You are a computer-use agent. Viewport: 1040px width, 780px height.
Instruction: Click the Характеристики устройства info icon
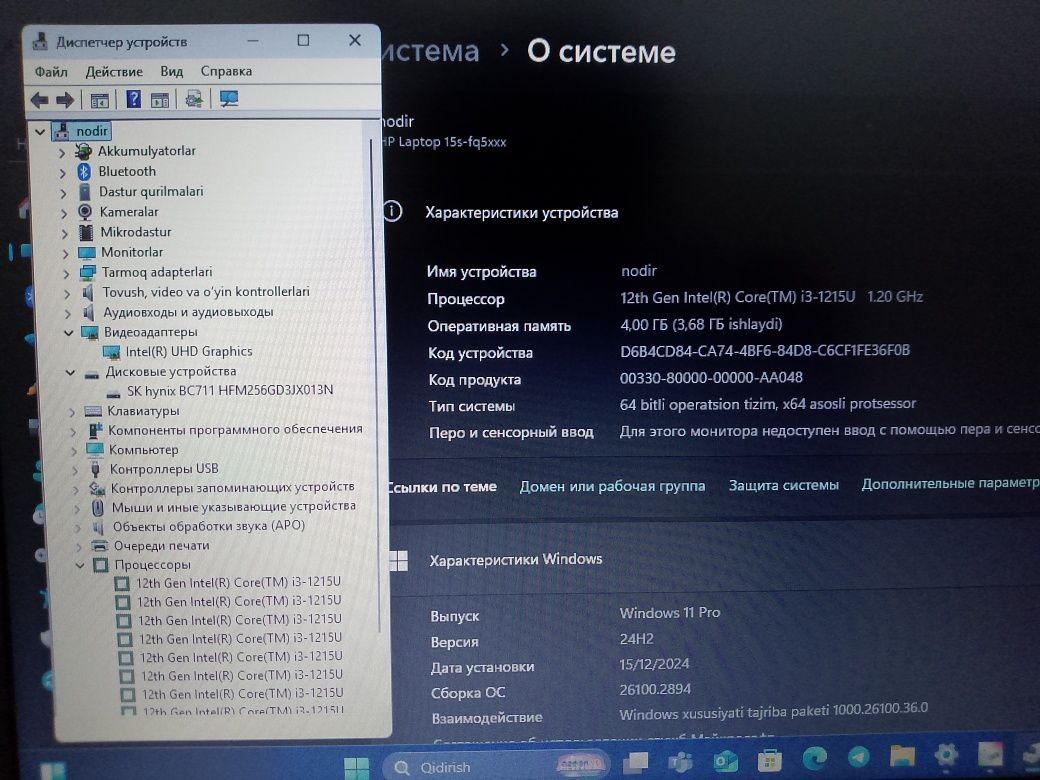tap(393, 212)
